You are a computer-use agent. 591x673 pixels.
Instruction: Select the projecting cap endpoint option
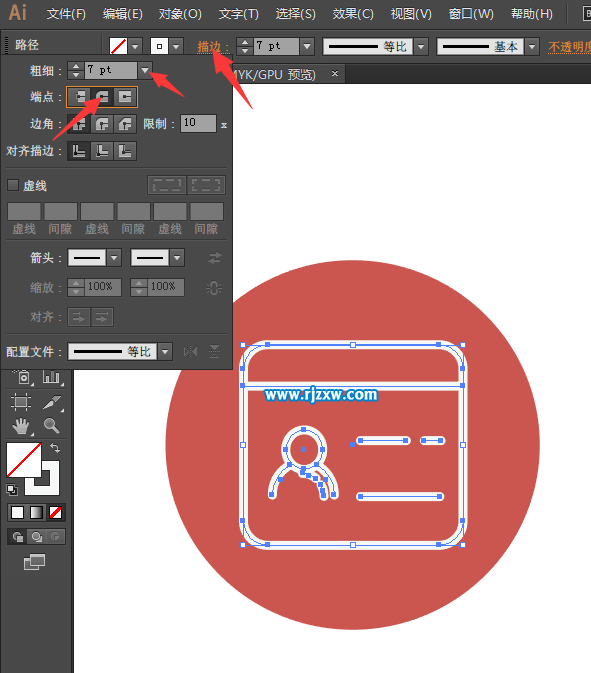(125, 97)
